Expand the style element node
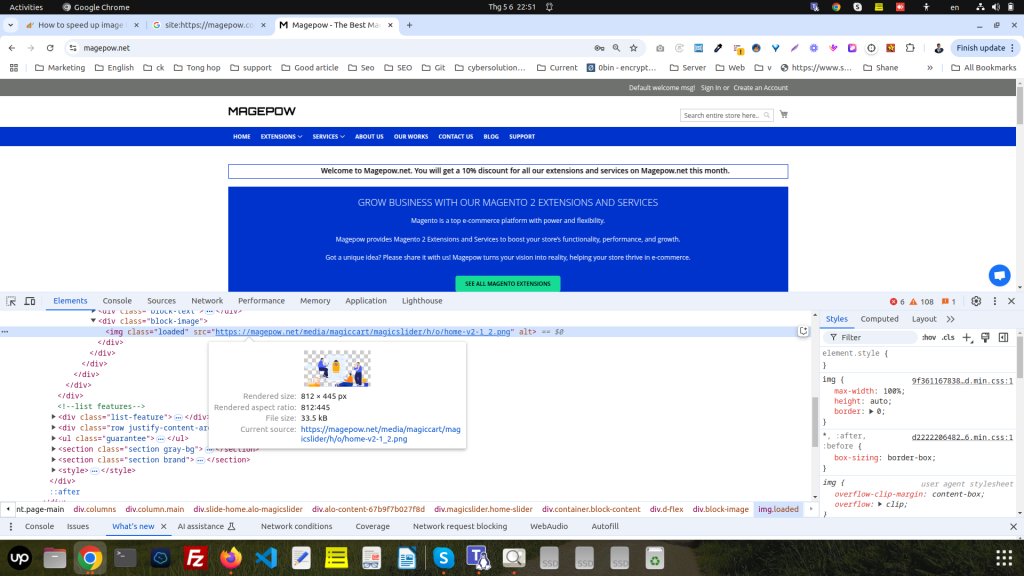This screenshot has width=1024, height=576. [x=54, y=471]
